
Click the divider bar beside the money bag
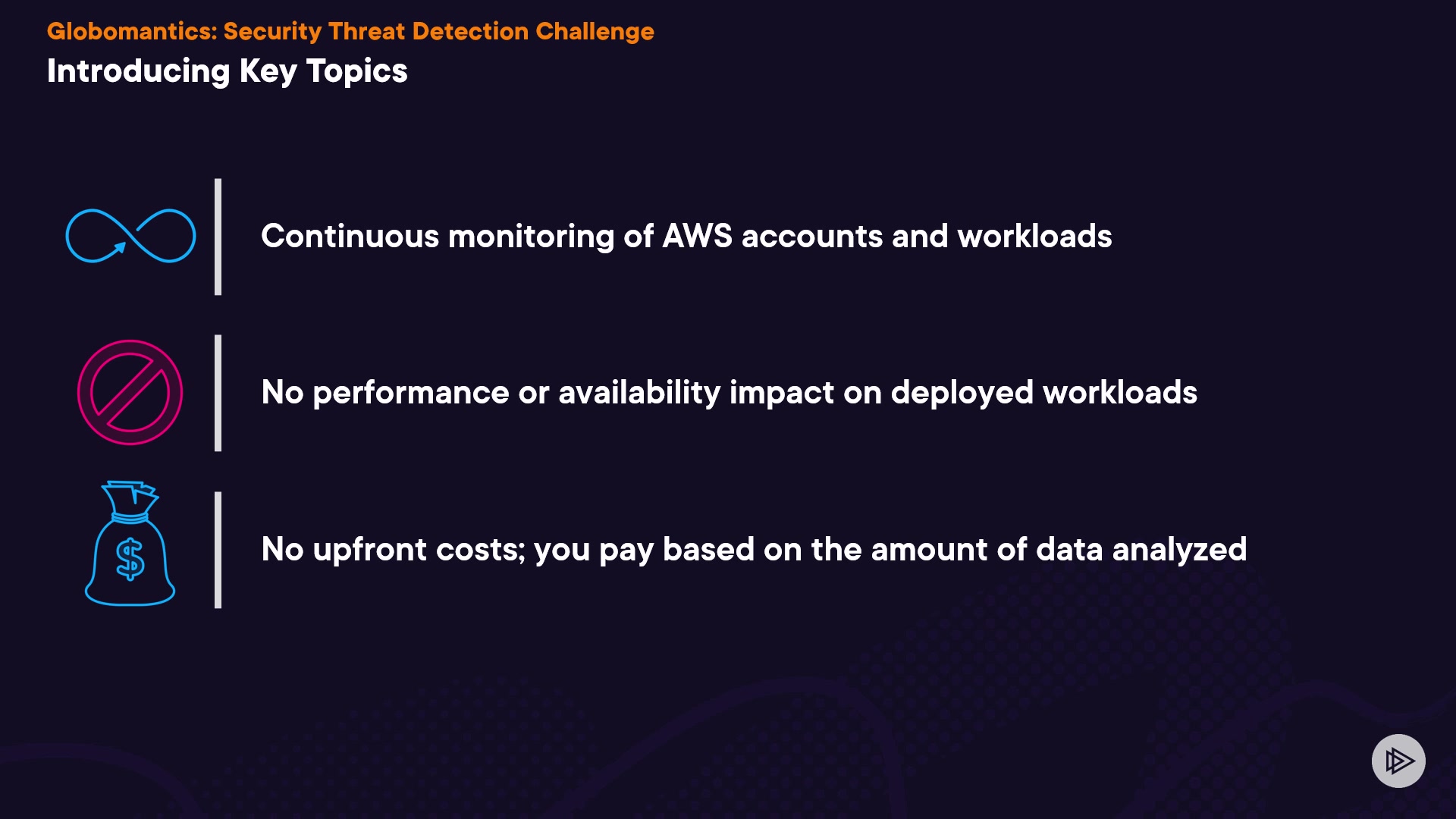(x=218, y=550)
